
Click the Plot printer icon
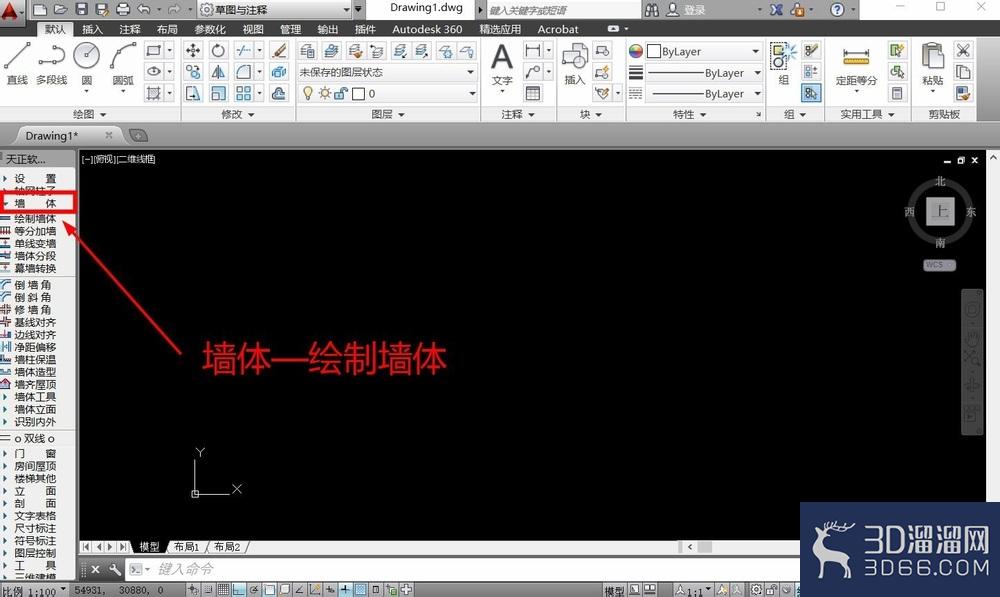[x=123, y=10]
